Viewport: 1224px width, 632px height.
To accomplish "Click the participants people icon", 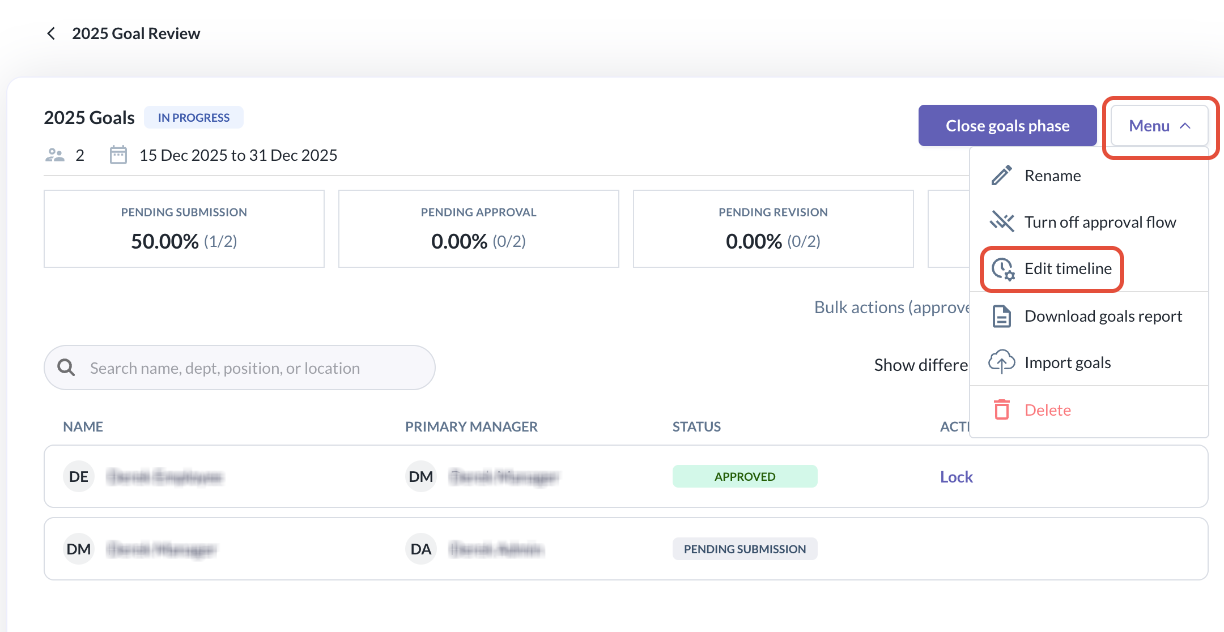I will point(55,155).
